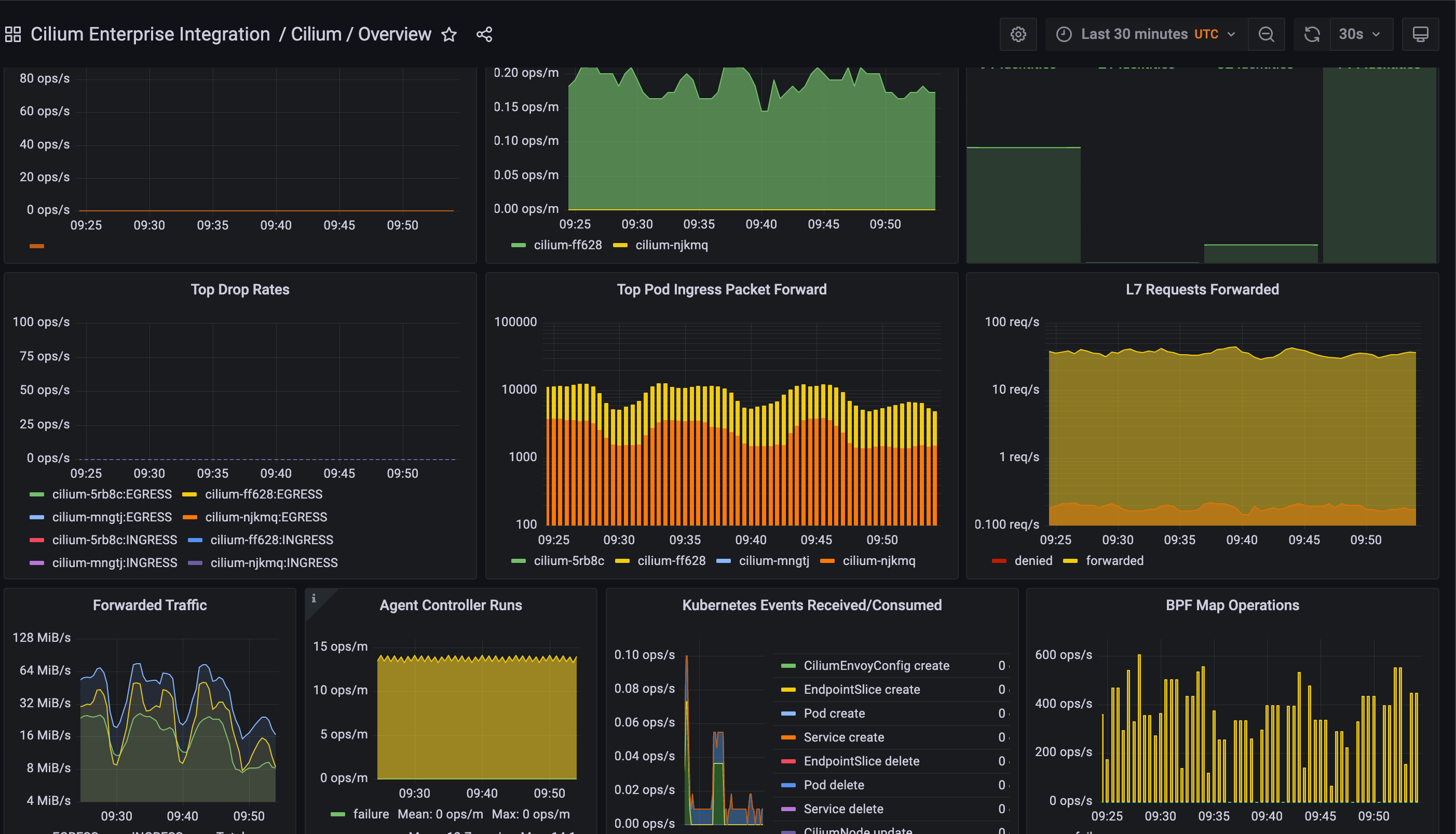Star this dashboard as favorite
The height and width of the screenshot is (834, 1456).
coord(450,34)
